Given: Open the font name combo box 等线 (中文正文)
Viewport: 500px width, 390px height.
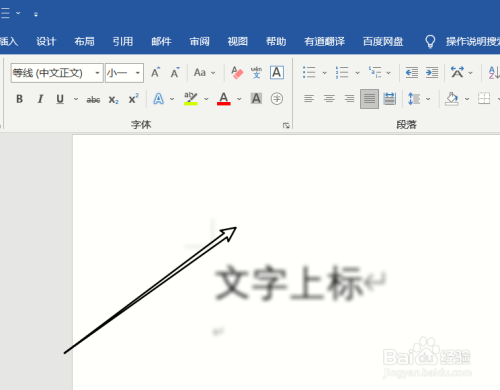Looking at the screenshot, I should point(57,73).
